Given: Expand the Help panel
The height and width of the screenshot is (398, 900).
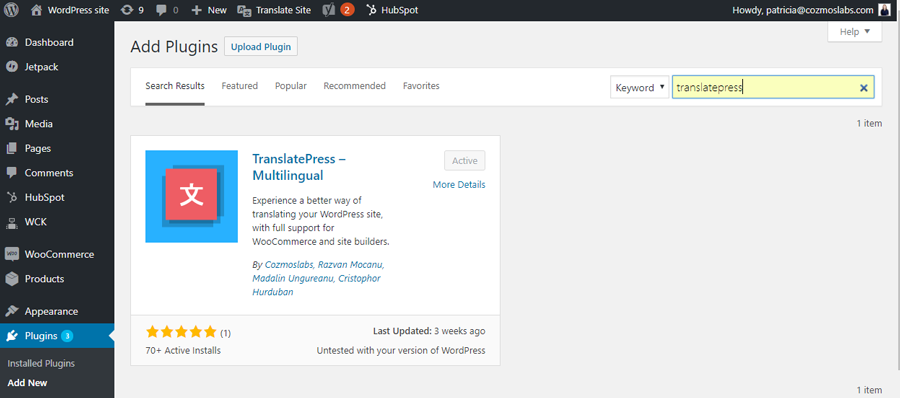Looking at the screenshot, I should (x=855, y=32).
